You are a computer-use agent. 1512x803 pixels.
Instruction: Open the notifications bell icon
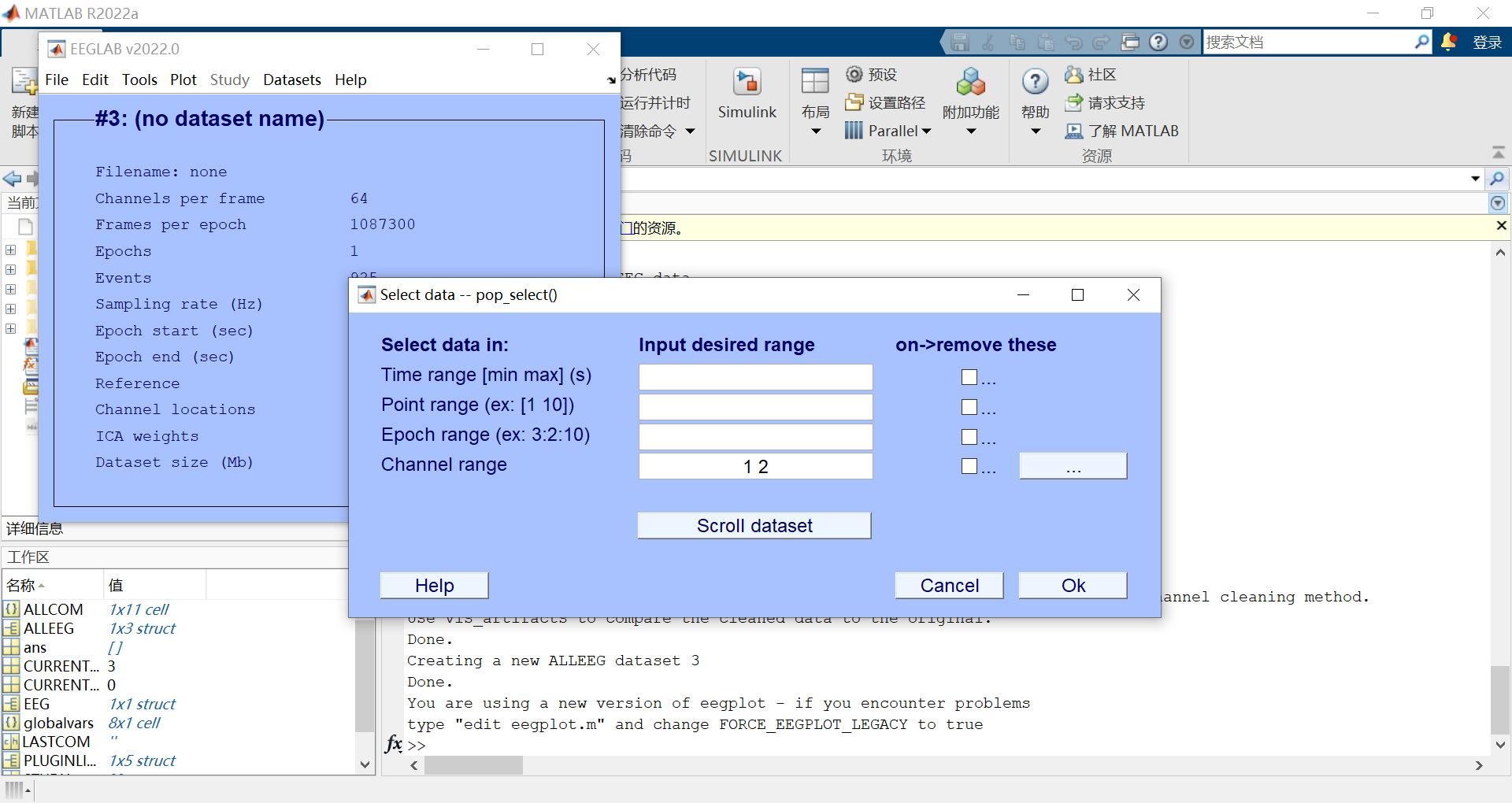pos(1448,42)
